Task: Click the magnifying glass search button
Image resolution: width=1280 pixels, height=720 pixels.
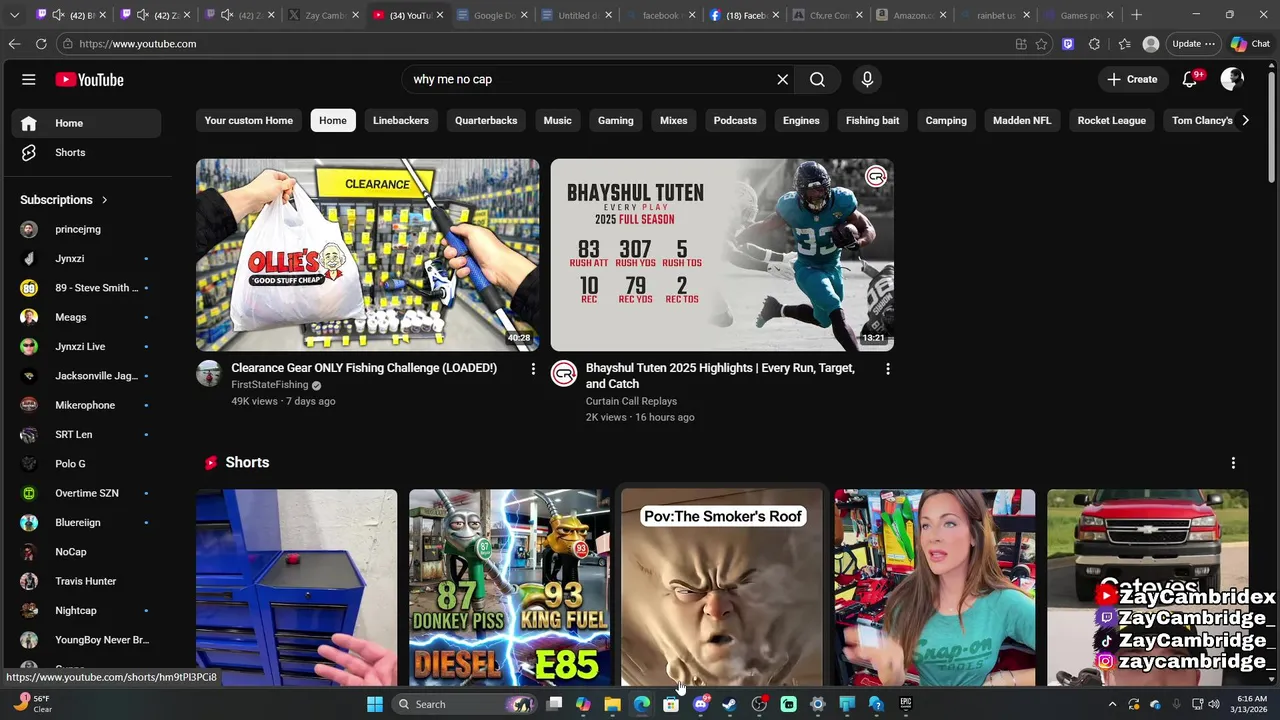Action: (x=817, y=79)
